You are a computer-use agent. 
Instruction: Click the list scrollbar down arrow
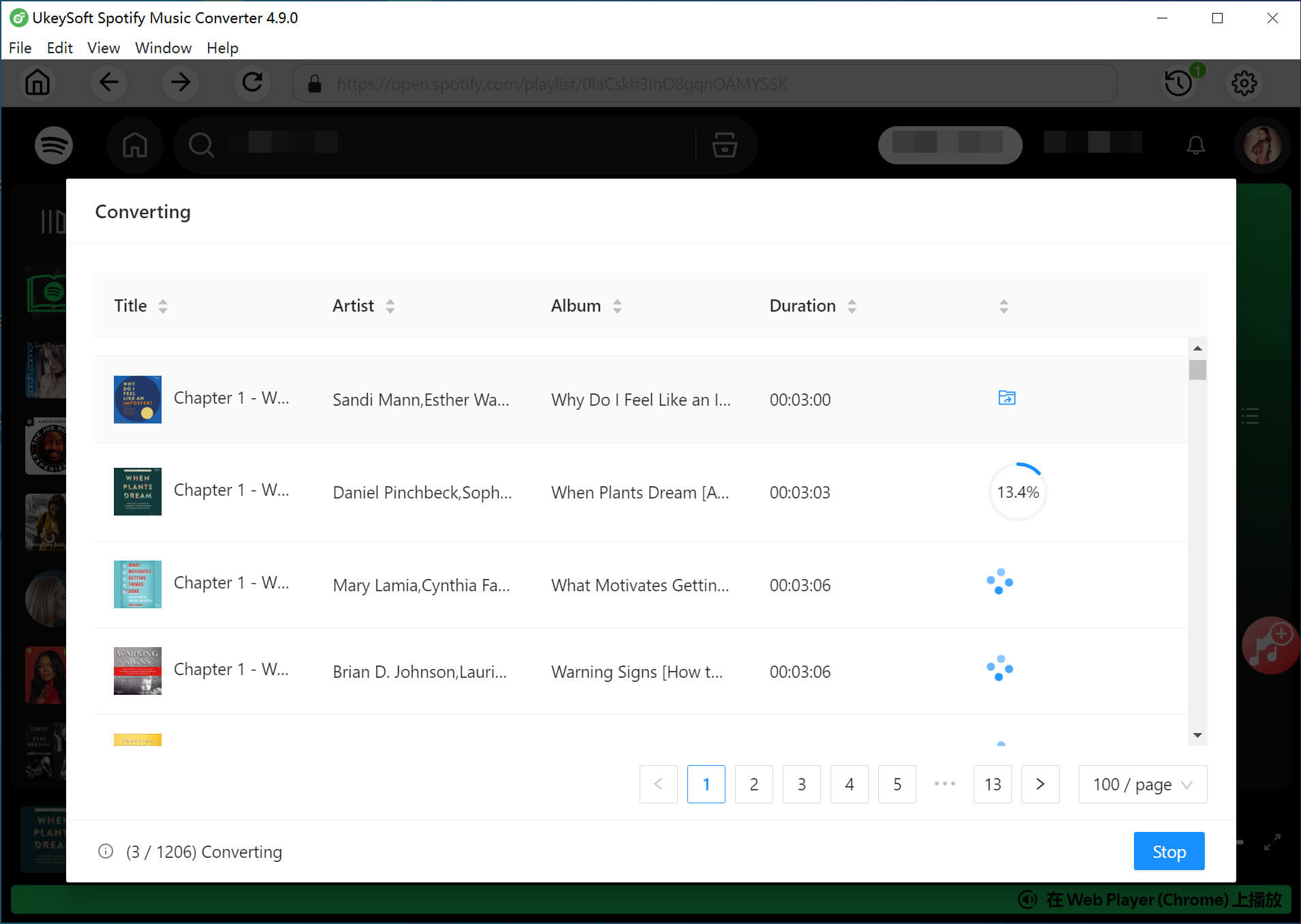[x=1197, y=735]
